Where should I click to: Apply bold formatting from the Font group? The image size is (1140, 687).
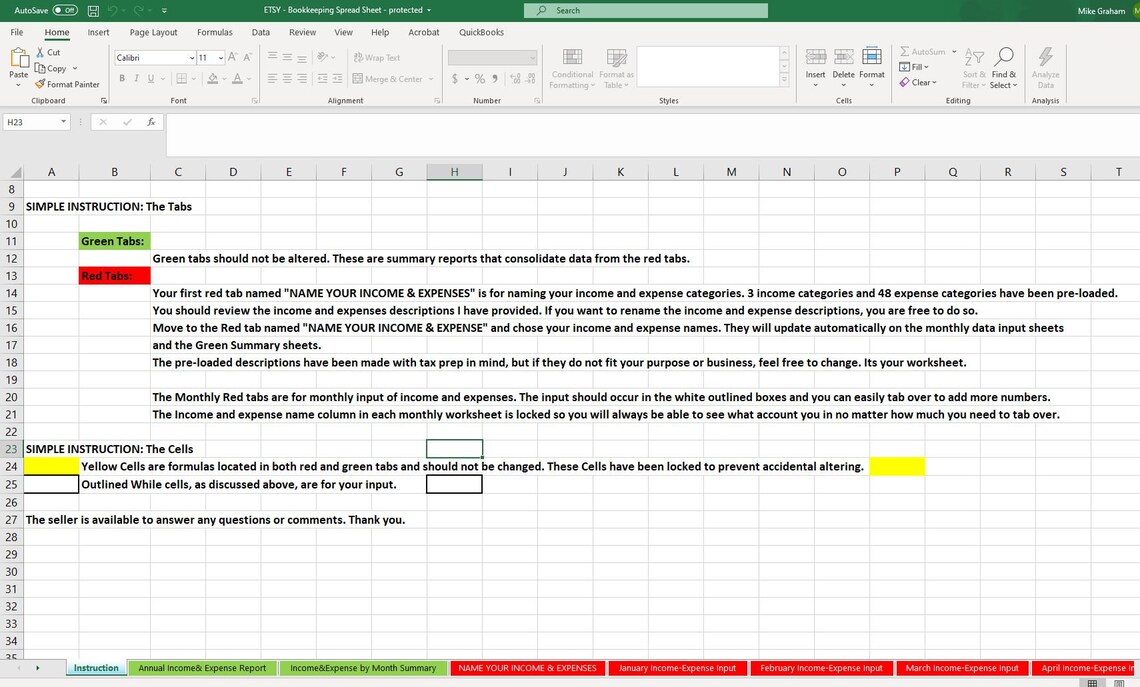coord(122,77)
